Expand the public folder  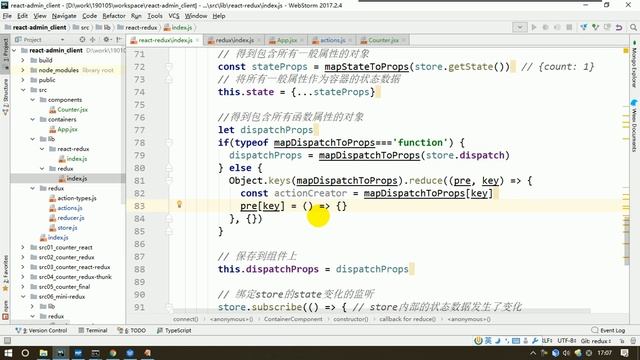pos(23,80)
